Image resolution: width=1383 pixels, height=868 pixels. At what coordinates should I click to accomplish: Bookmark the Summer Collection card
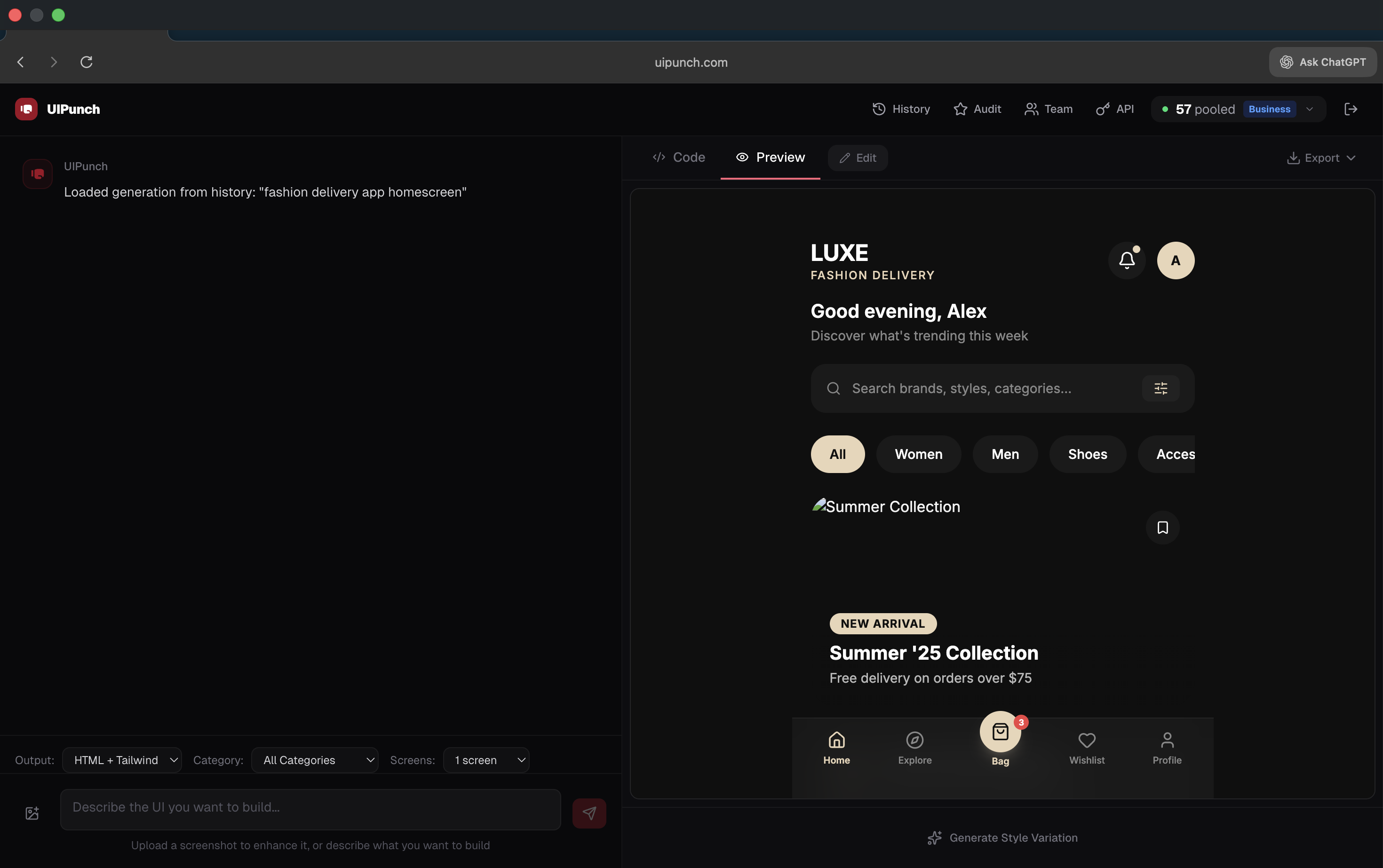[x=1162, y=527]
